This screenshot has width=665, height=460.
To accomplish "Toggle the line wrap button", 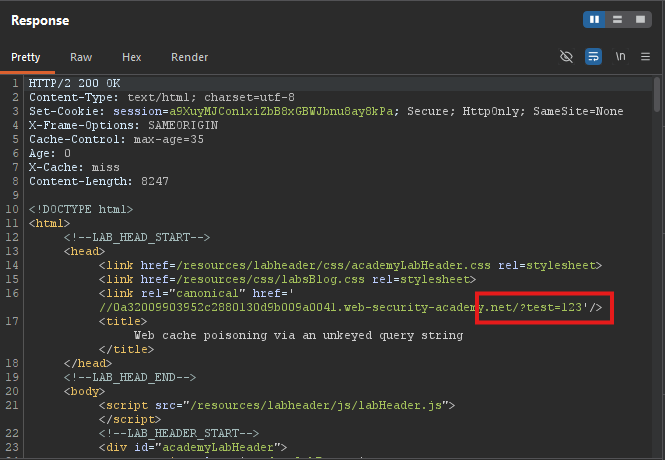I will (593, 56).
